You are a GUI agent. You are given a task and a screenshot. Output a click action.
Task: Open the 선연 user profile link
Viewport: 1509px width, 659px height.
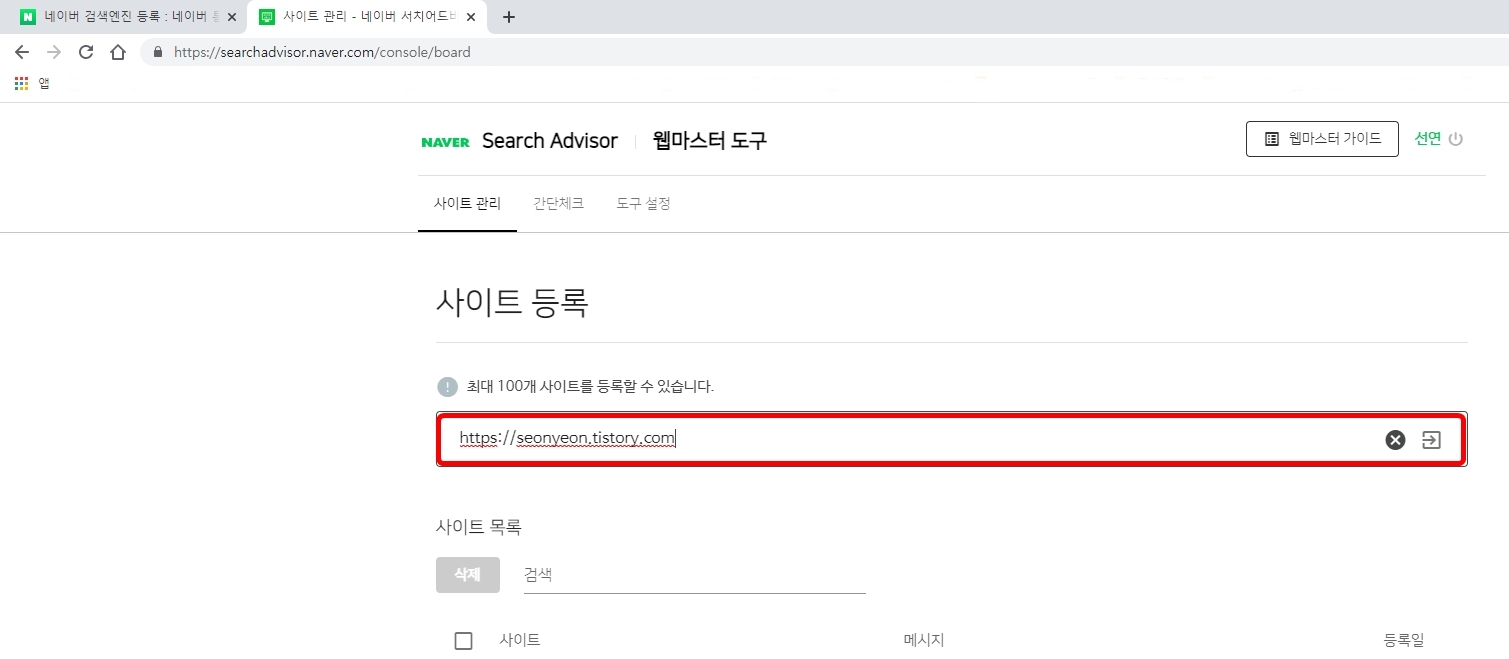[x=1427, y=139]
